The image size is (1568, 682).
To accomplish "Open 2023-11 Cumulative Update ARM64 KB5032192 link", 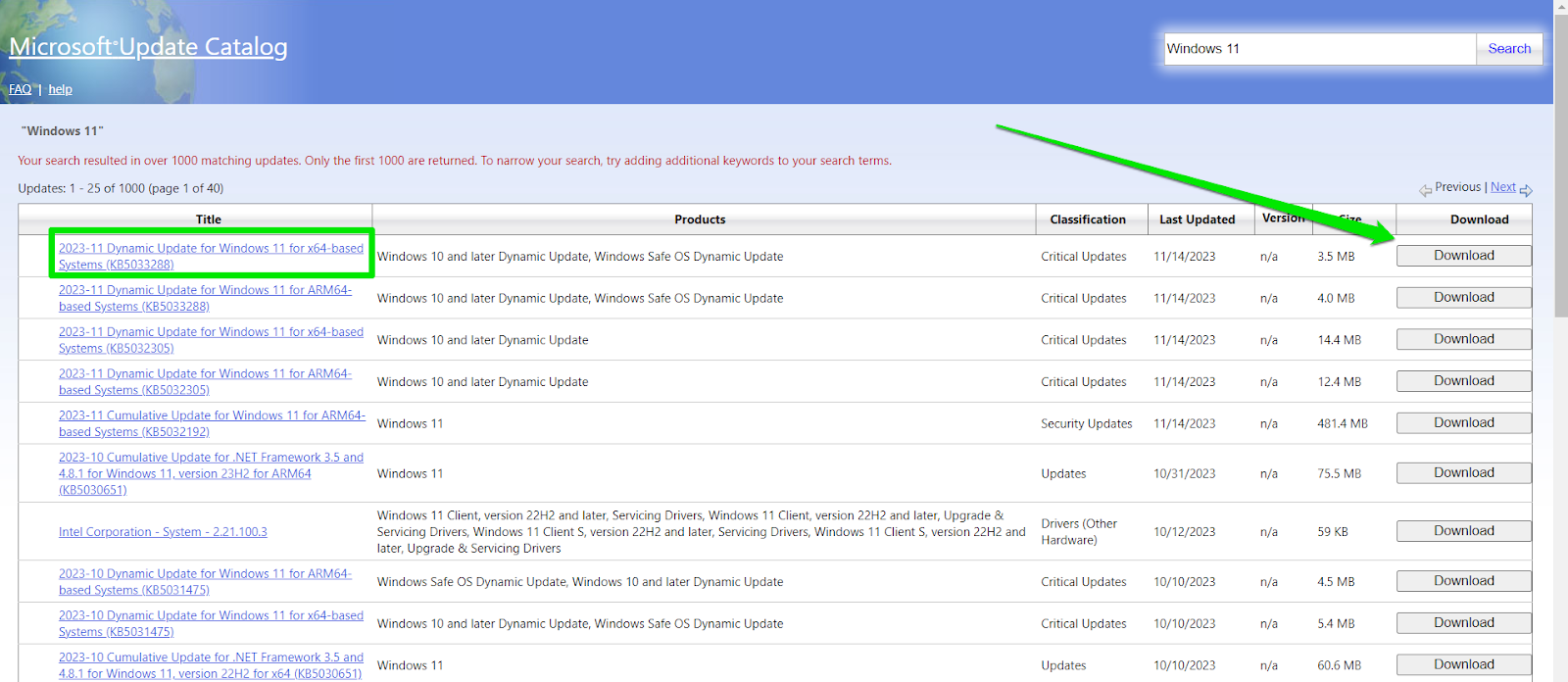I will coord(212,423).
